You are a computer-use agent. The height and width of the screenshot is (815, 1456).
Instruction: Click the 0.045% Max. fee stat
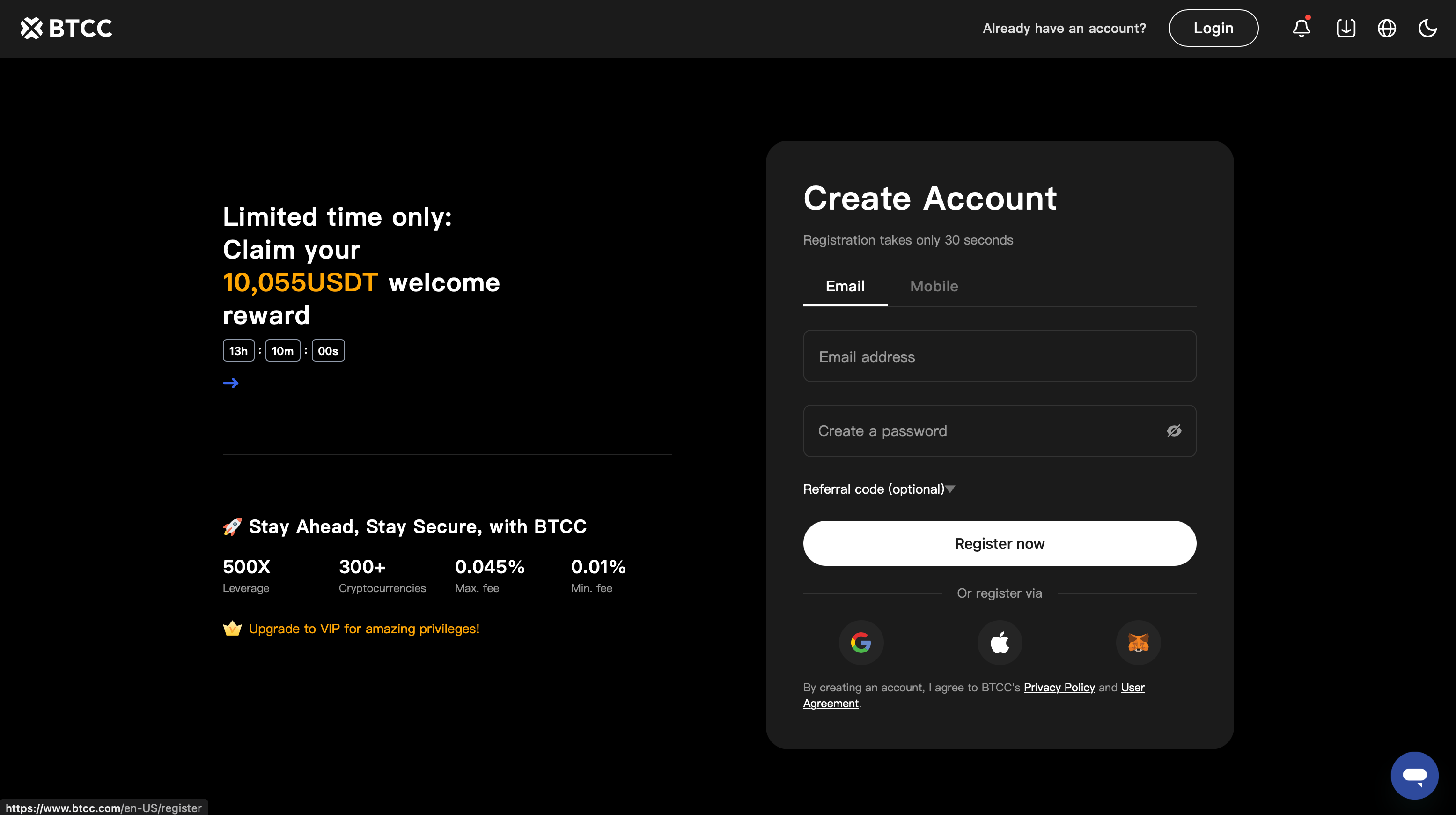[490, 575]
